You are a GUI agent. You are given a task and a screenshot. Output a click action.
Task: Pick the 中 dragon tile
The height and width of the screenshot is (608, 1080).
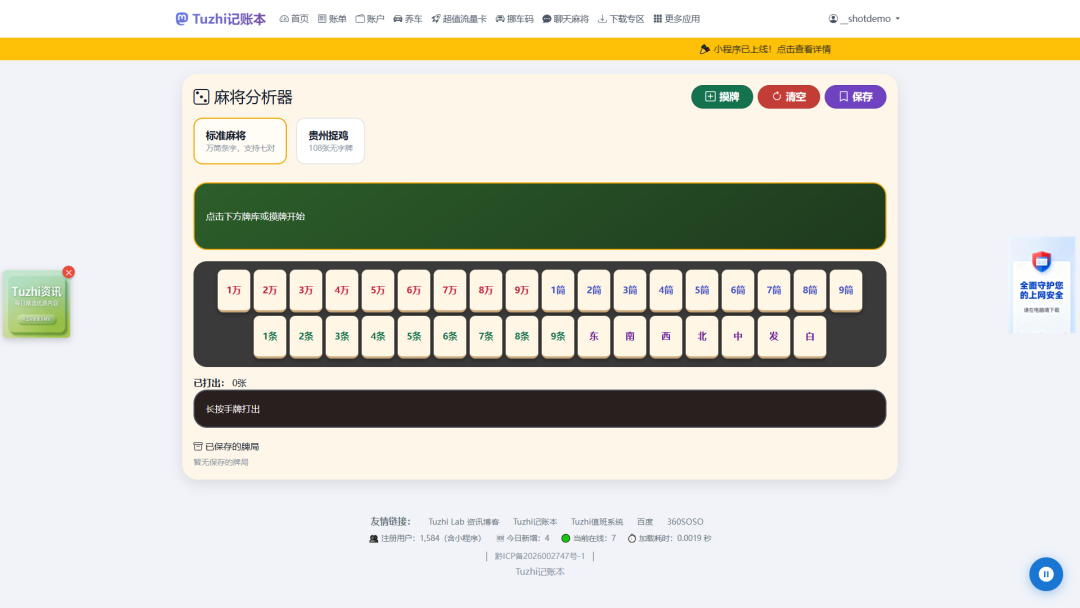[738, 337]
